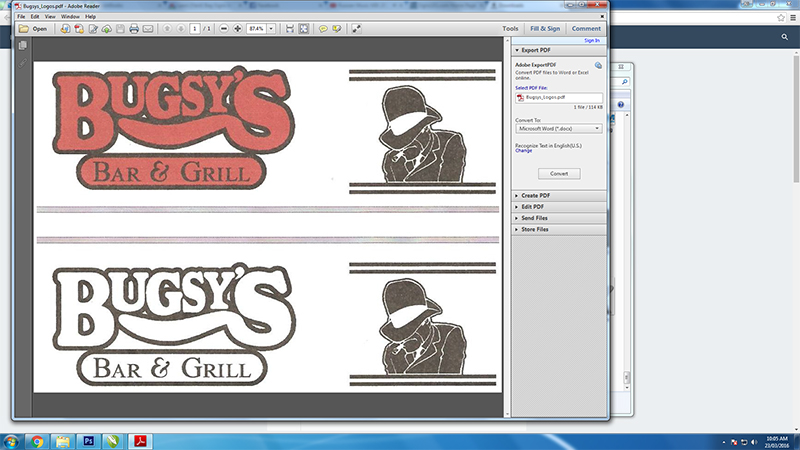Image resolution: width=800 pixels, height=450 pixels.
Task: Click the blue help icon in background window
Action: tap(620, 105)
